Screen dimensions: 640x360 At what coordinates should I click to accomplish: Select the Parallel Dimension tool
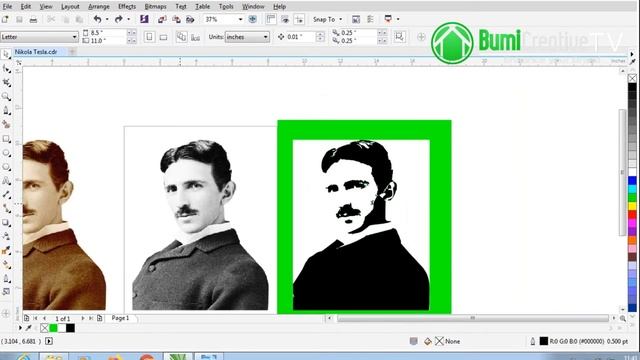pyautogui.click(x=6, y=194)
